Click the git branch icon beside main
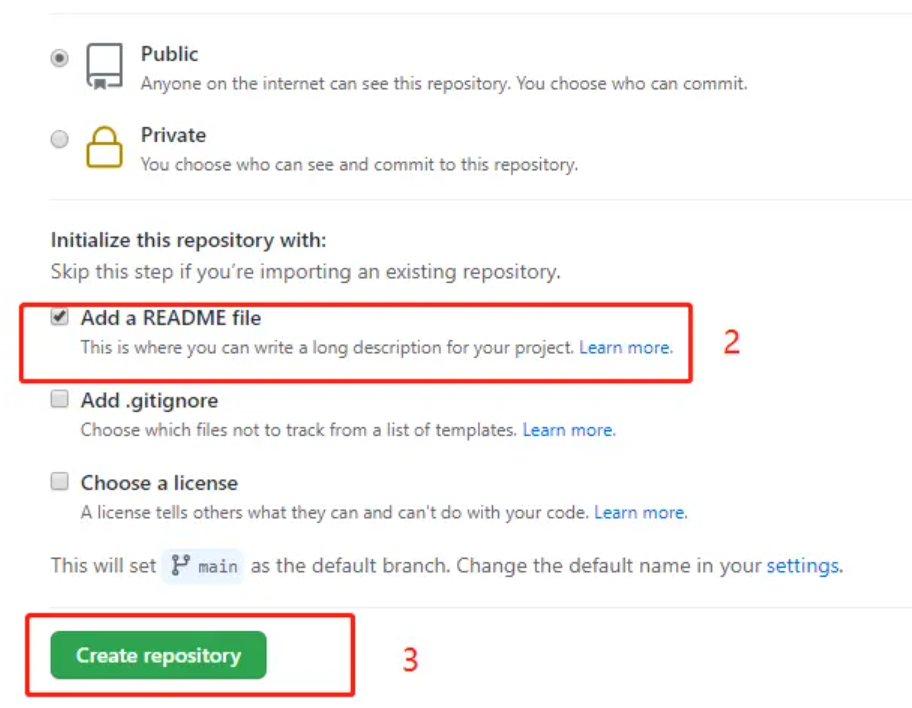912x708 pixels. pos(180,565)
